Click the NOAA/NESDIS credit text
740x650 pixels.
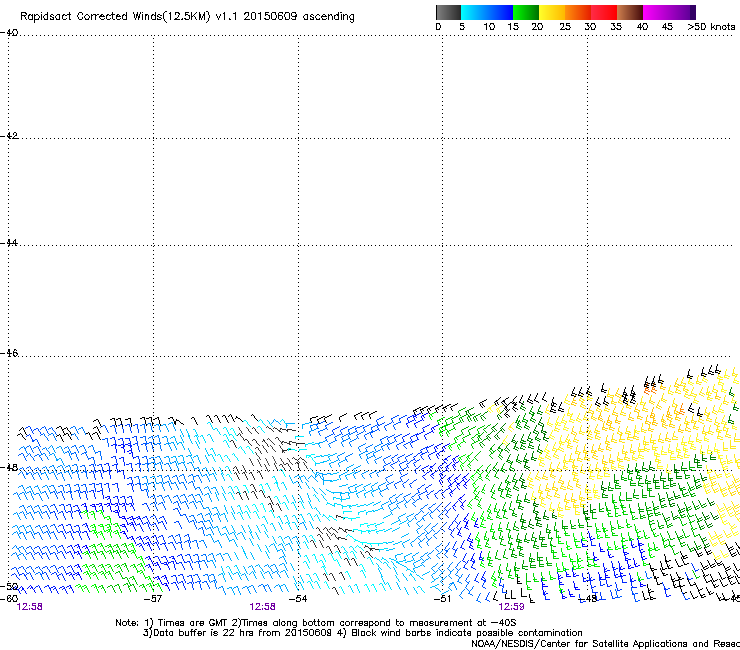pyautogui.click(x=605, y=644)
